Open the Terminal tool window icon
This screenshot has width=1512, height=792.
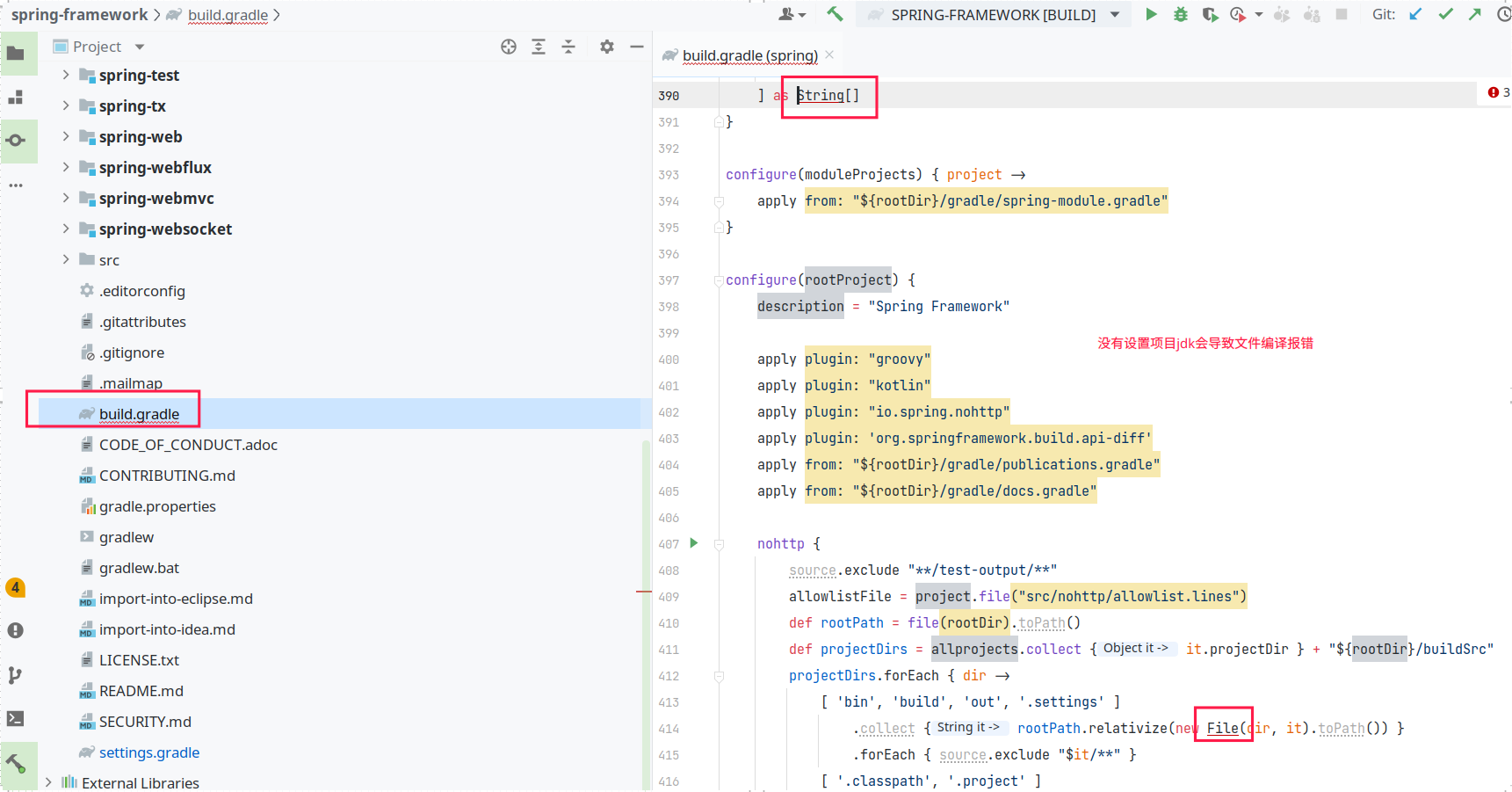coord(16,718)
